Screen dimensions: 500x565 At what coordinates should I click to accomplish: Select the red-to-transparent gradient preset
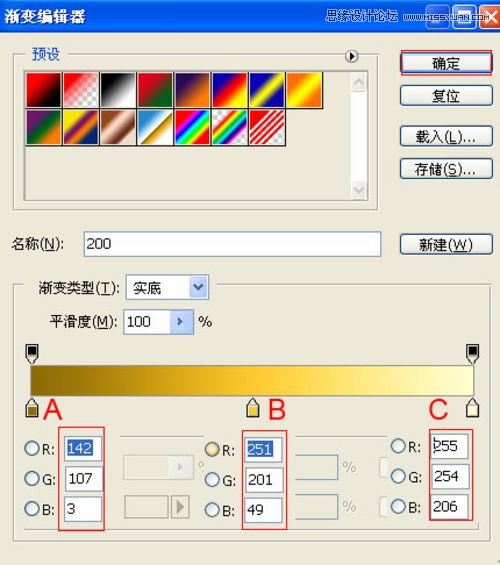[x=81, y=90]
